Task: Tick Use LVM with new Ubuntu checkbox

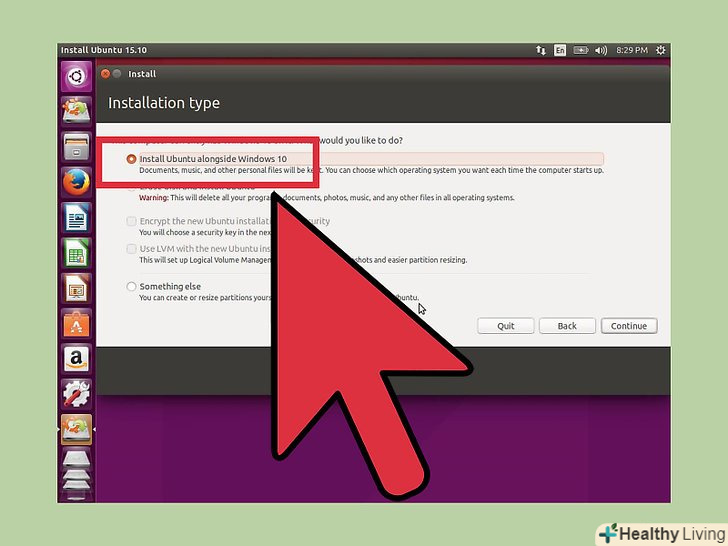Action: coord(131,248)
